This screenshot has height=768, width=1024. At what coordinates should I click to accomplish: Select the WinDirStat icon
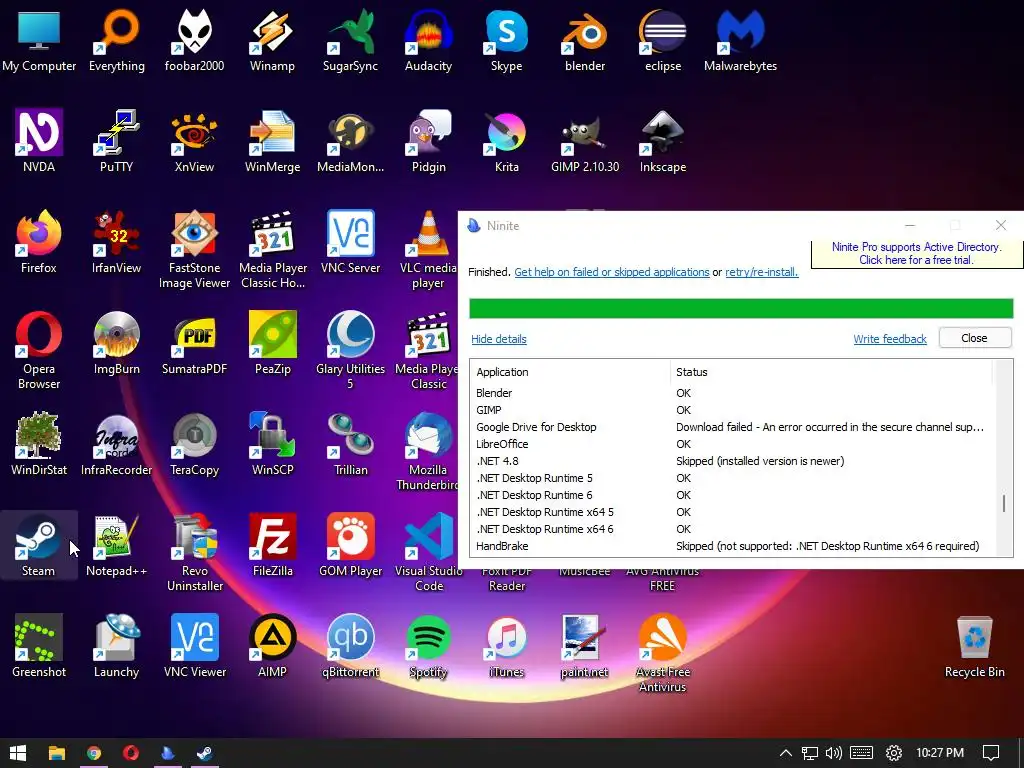coord(39,444)
